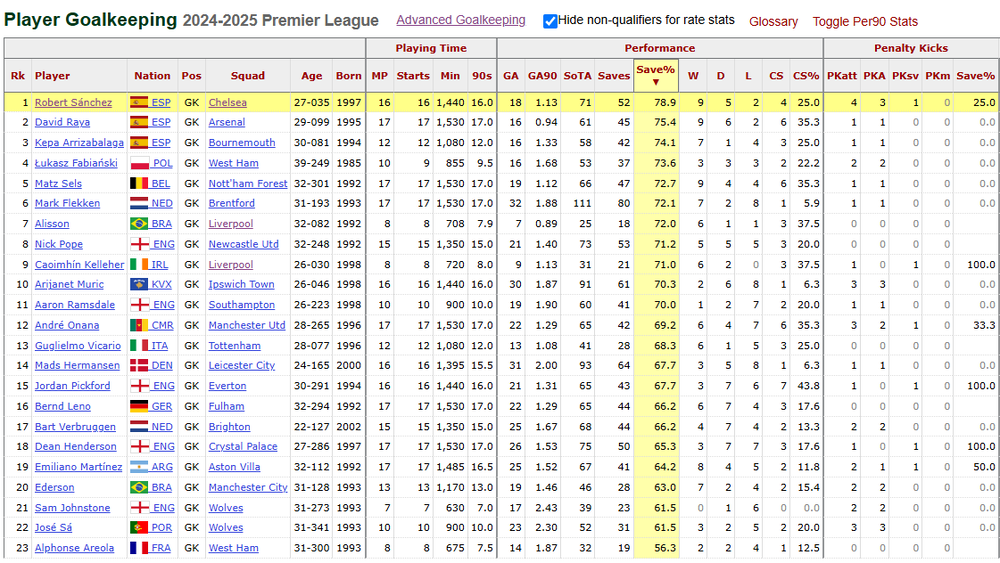1000x563 pixels.
Task: Click Belgium flag beside BEL
Action: pyautogui.click(x=139, y=184)
